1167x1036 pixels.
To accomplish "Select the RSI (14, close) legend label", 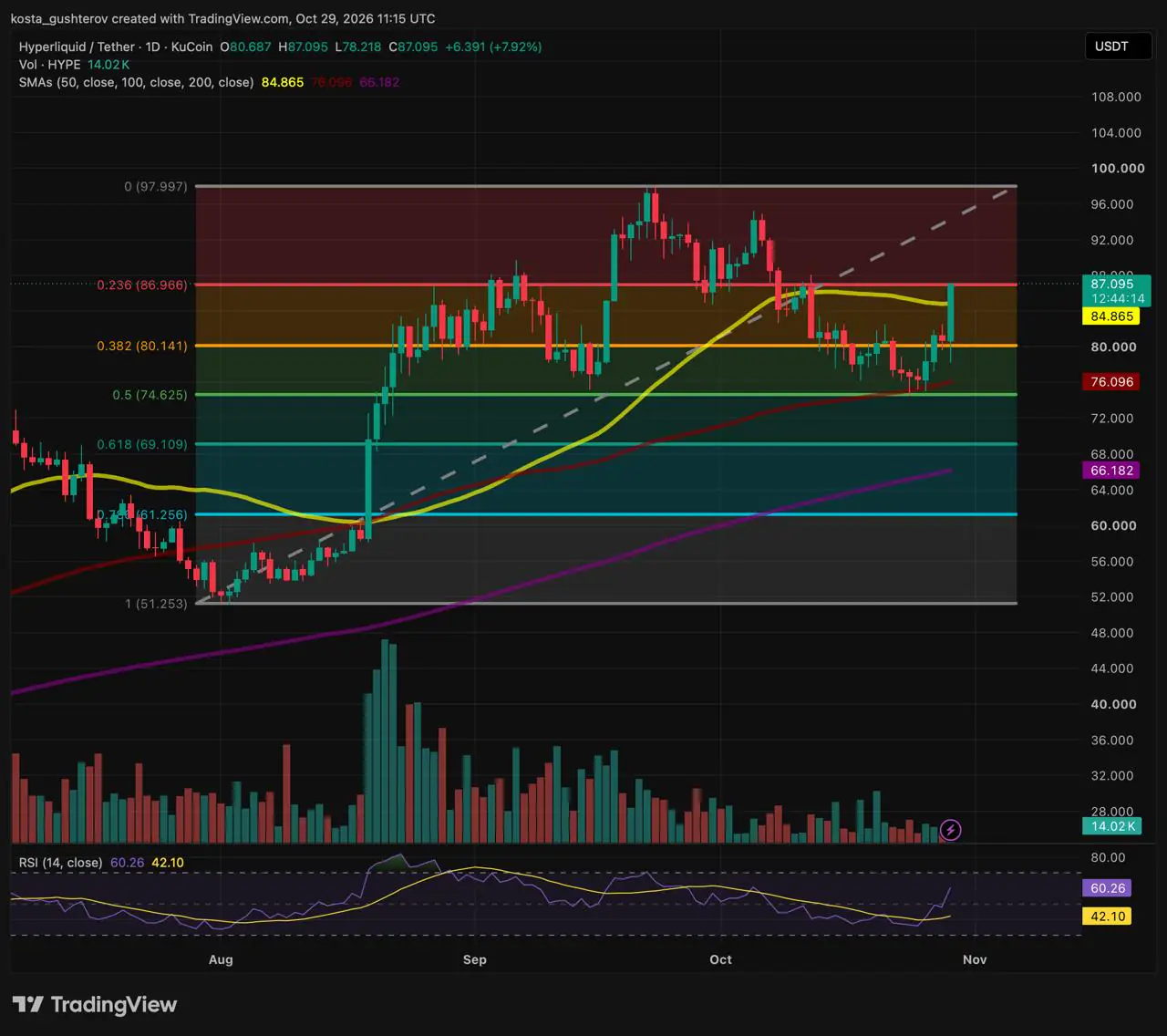I will point(61,863).
